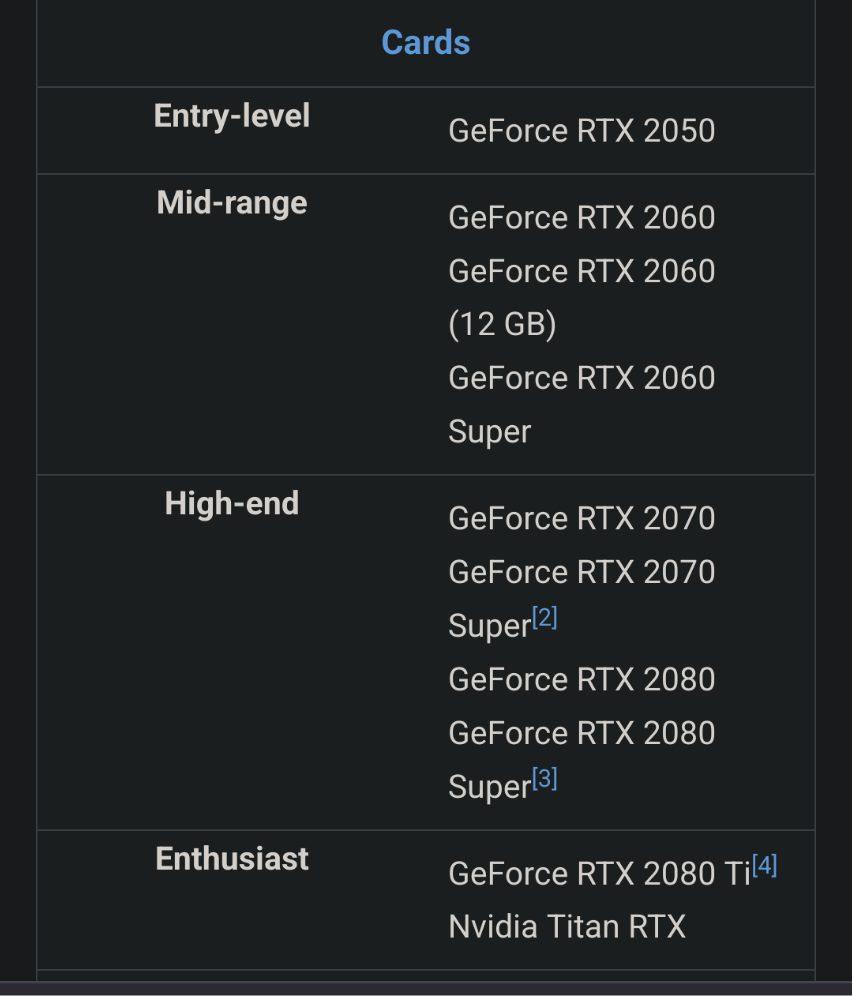This screenshot has width=853, height=996.
Task: Click GeForce RTX 2070 line directly above Super[2]
Action: (x=581, y=572)
